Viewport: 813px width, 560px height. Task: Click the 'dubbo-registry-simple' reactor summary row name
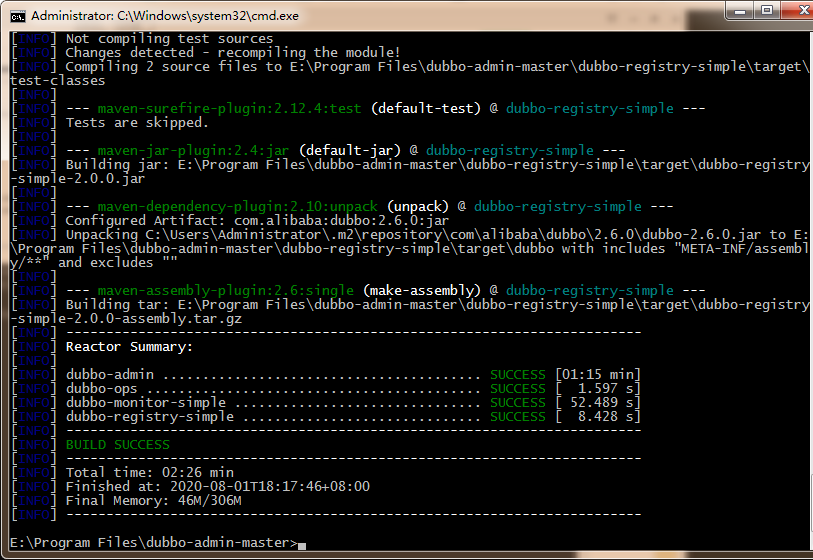[150, 417]
